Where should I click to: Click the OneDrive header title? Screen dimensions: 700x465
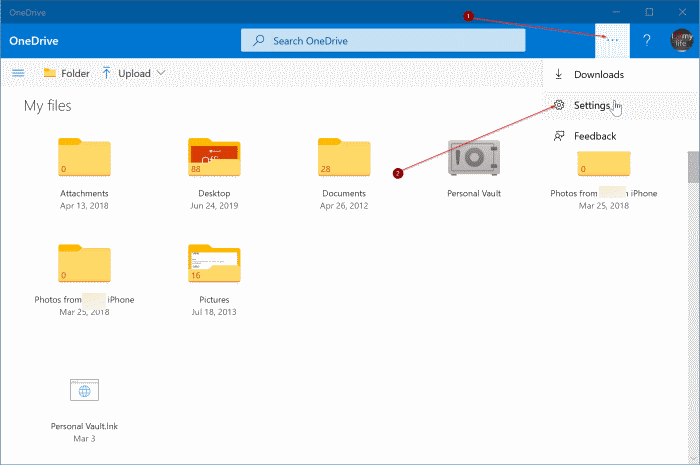point(34,41)
